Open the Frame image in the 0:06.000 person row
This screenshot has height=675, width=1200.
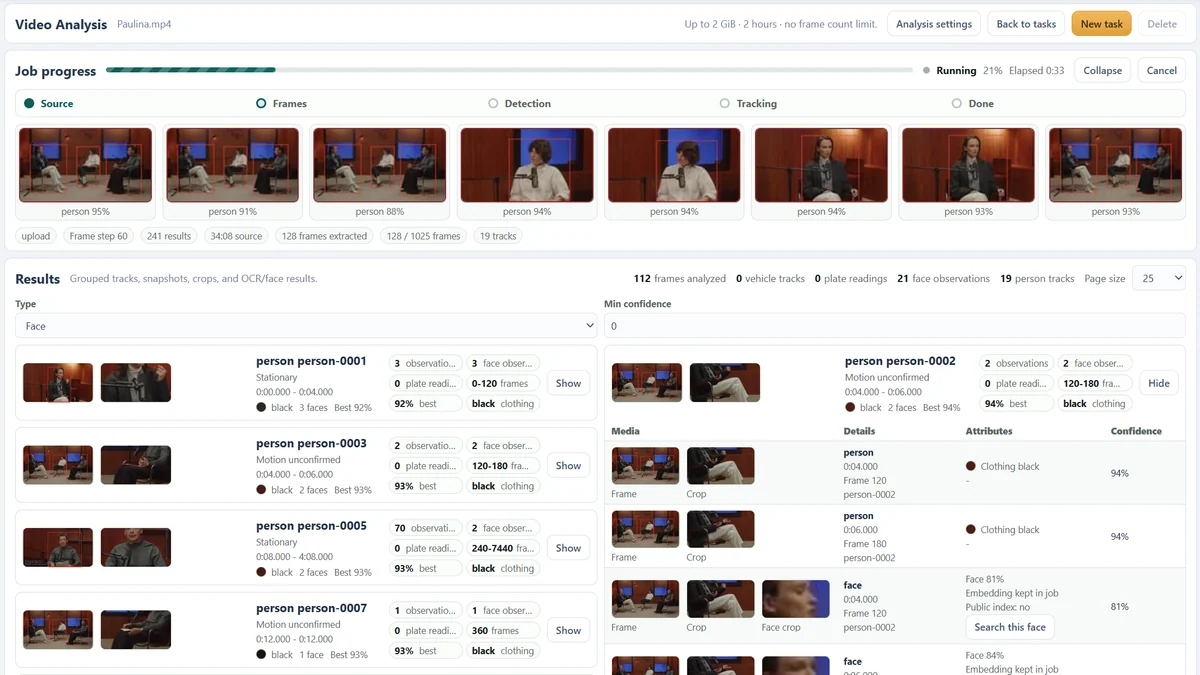[645, 529]
